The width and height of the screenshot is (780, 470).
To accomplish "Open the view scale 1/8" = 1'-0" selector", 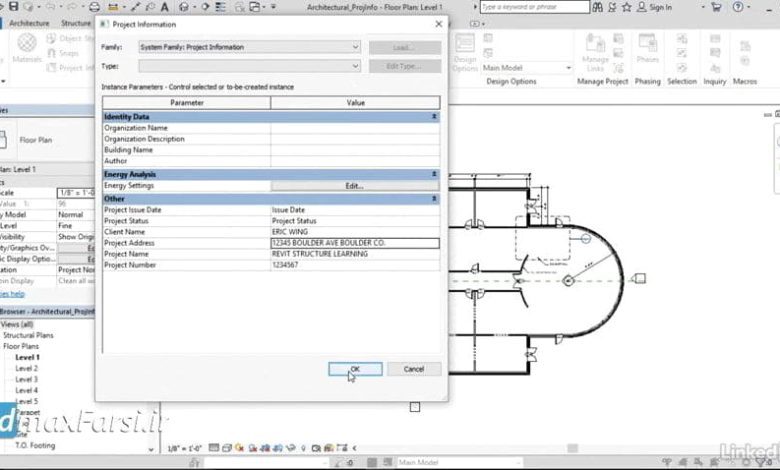I will [x=184, y=448].
